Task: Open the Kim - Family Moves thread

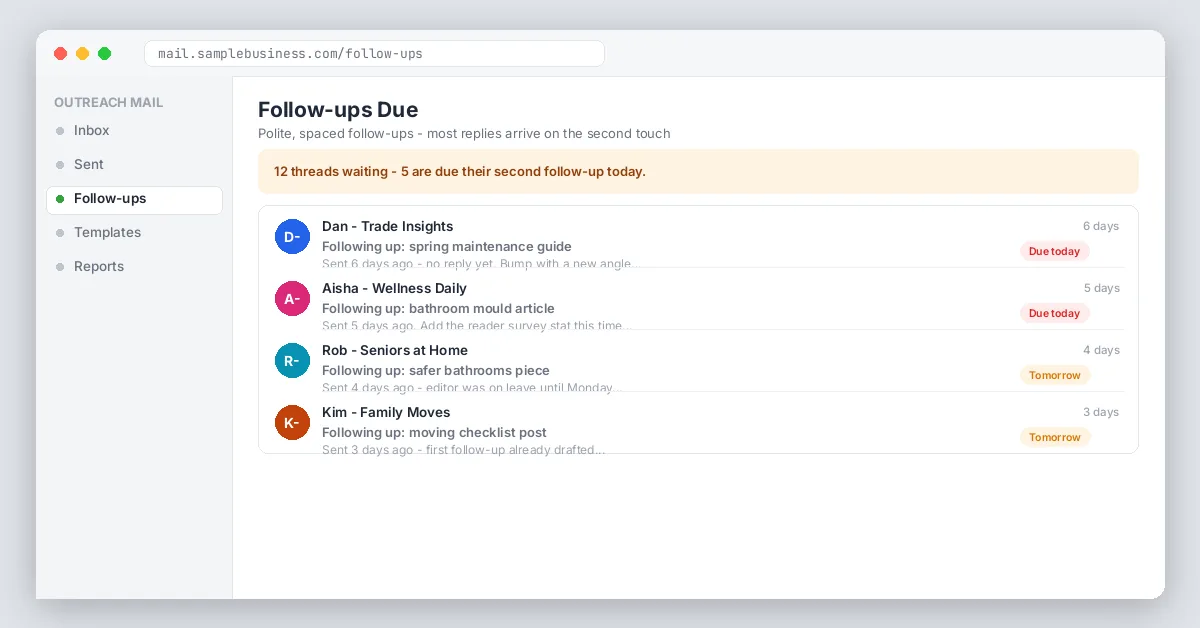Action: [698, 423]
